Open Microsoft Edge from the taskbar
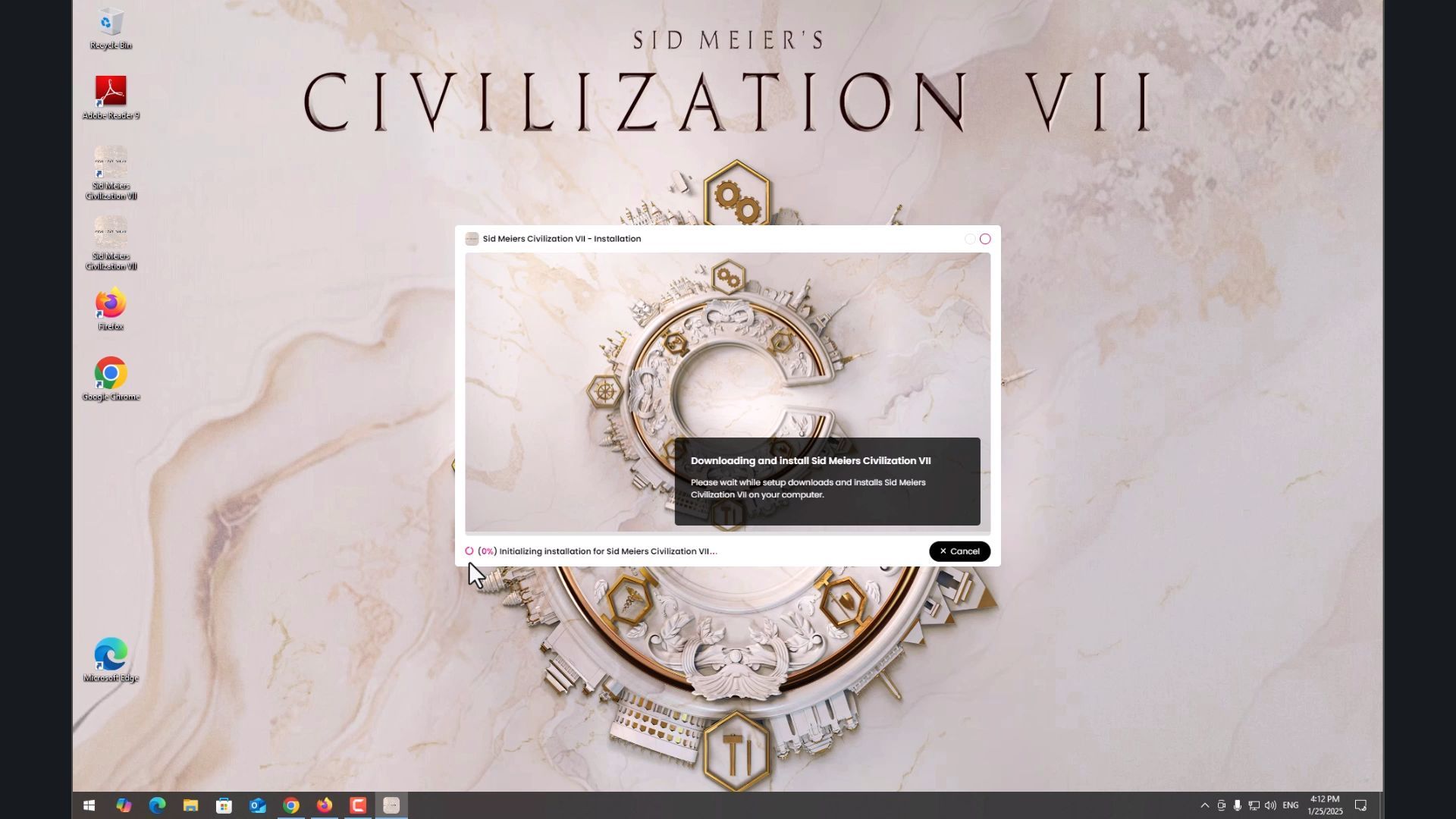 (x=157, y=805)
